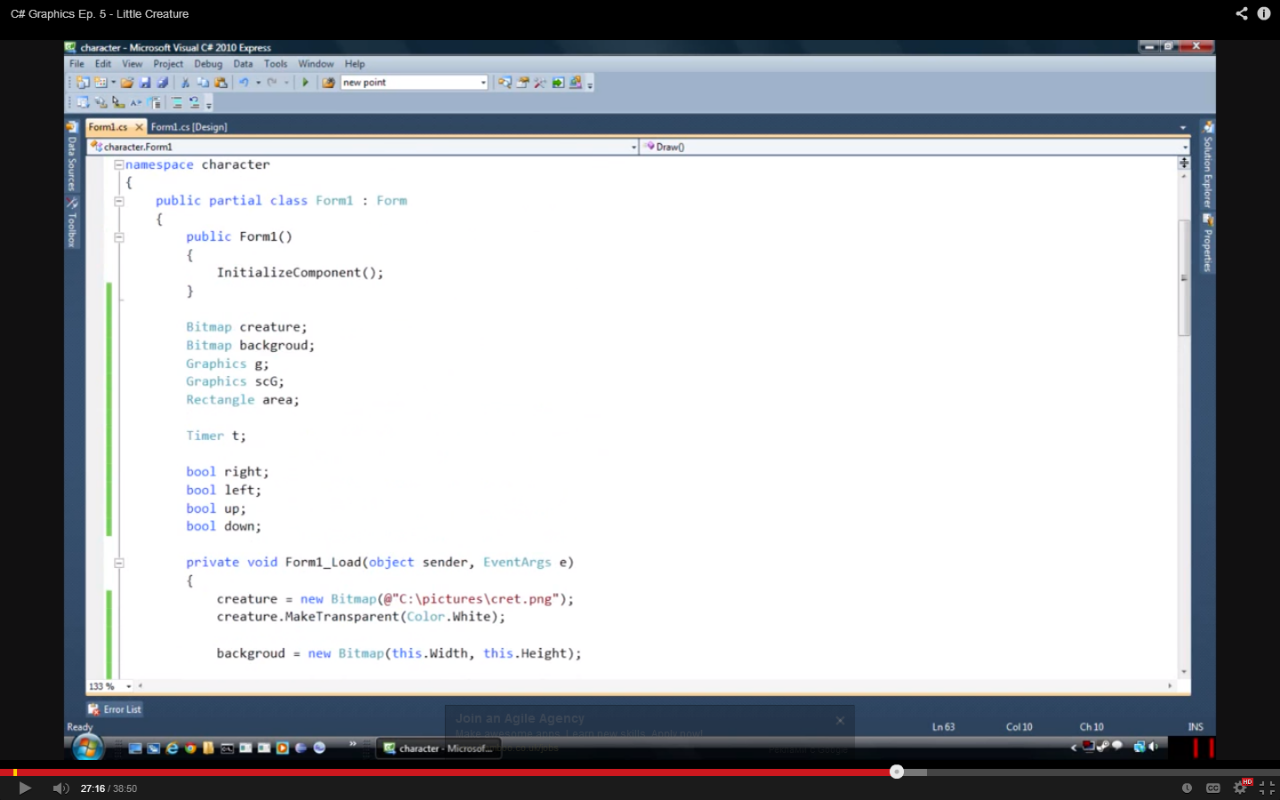Expand the Draw() members dropdown
Viewport: 1280px width, 800px height.
pyautogui.click(x=1185, y=147)
